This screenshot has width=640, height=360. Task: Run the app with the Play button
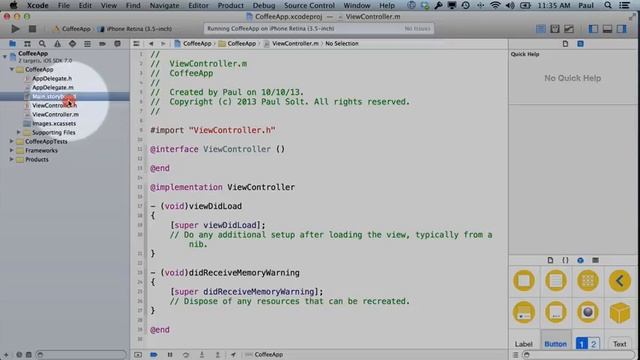[15, 29]
